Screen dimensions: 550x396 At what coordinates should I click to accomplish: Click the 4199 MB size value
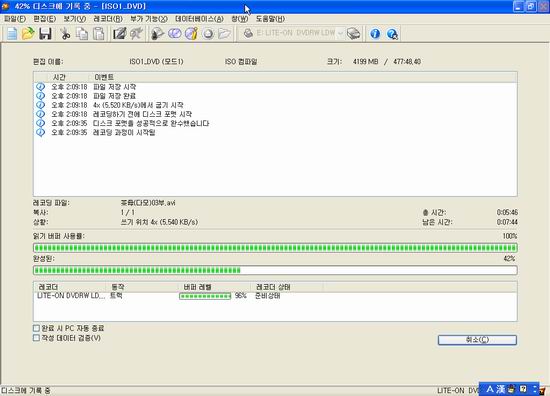(x=365, y=62)
